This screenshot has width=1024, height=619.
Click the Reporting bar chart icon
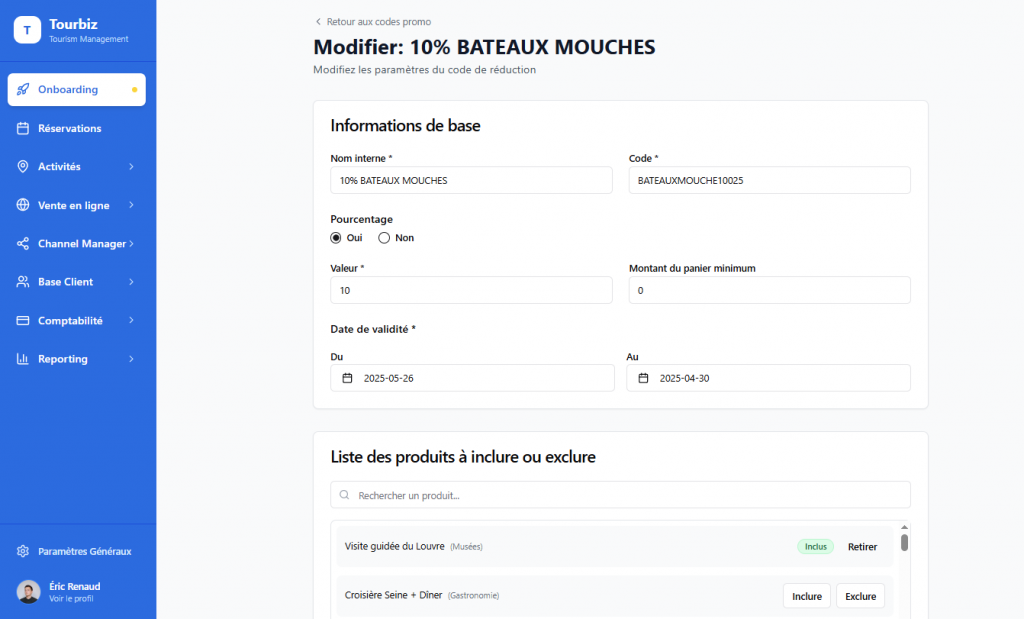(23, 359)
